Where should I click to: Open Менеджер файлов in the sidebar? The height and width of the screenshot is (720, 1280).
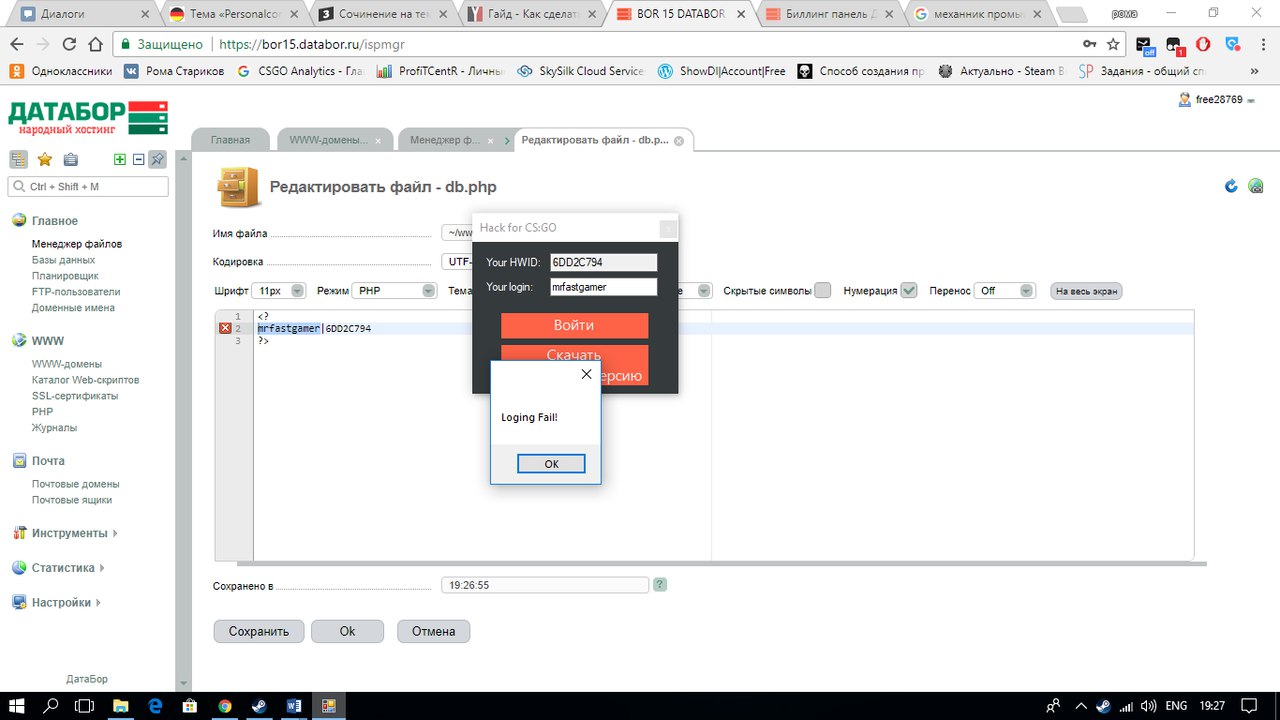pyautogui.click(x=77, y=244)
